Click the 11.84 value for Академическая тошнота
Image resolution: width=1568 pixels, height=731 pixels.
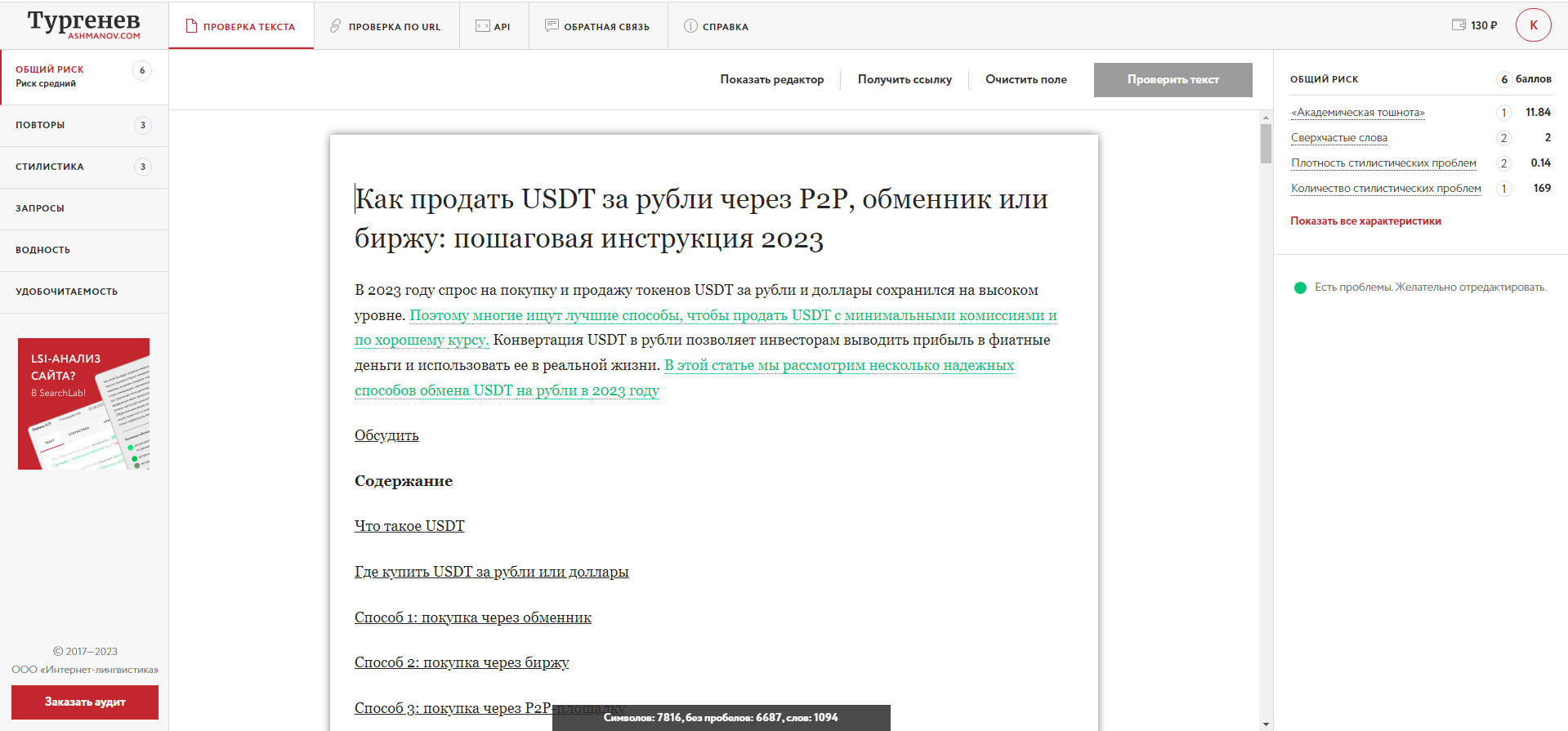tap(1538, 113)
